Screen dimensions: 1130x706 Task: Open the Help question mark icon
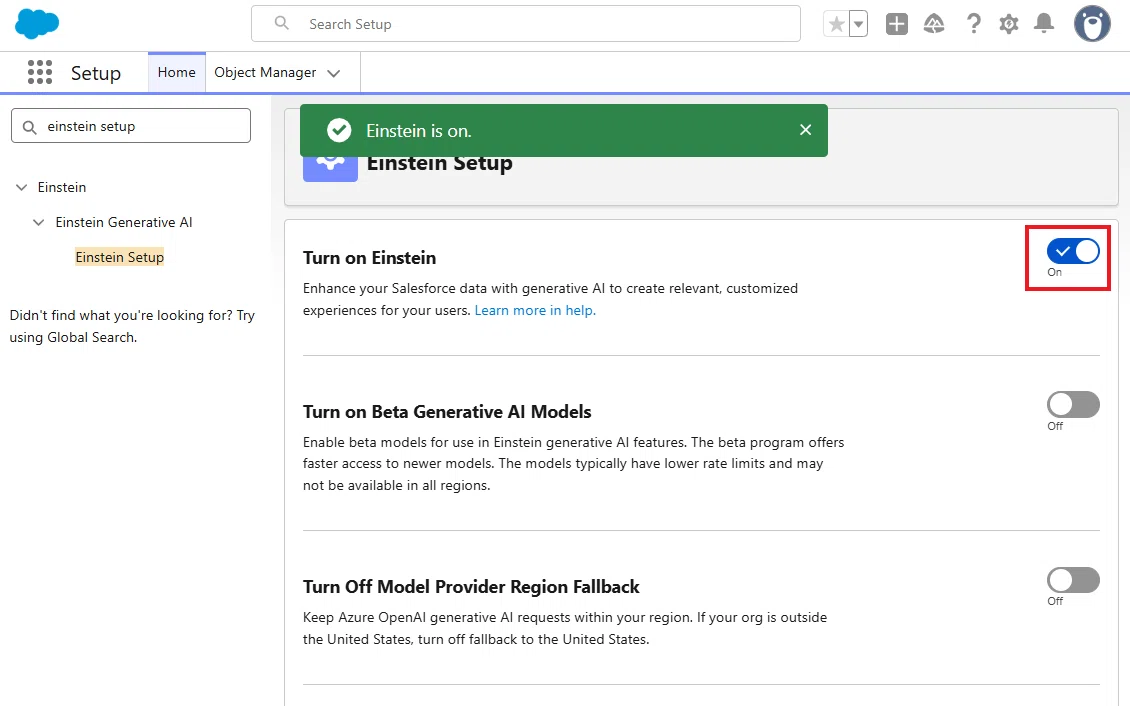coord(974,24)
